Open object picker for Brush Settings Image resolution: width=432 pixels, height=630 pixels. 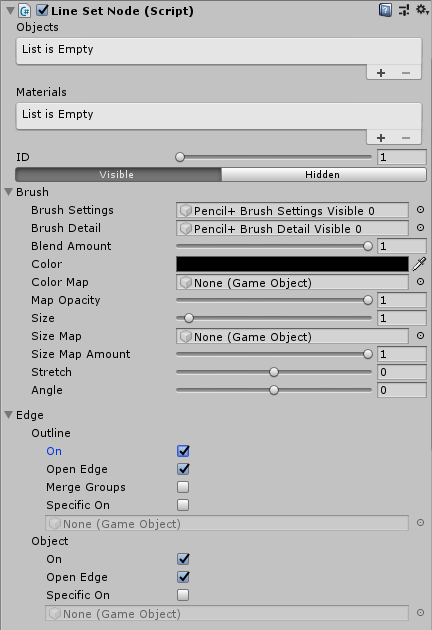coord(420,210)
